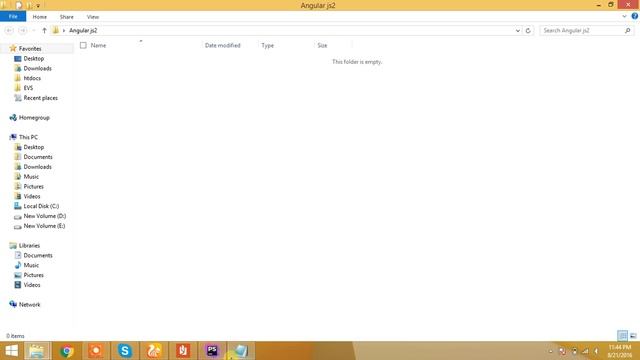Sort by the Type column
640x360 pixels.
click(x=267, y=45)
